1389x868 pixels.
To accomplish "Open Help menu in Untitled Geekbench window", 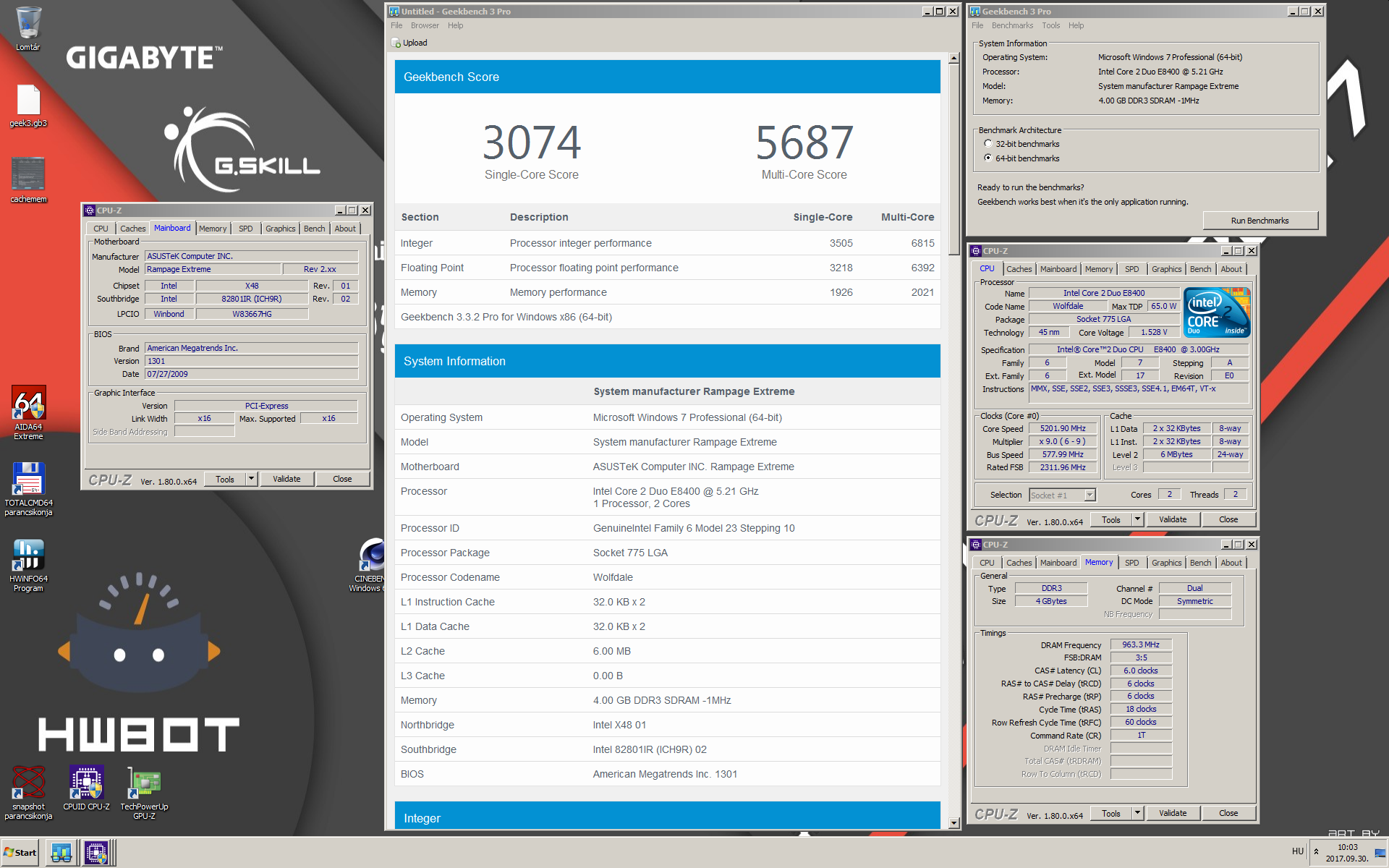I will pos(455,25).
